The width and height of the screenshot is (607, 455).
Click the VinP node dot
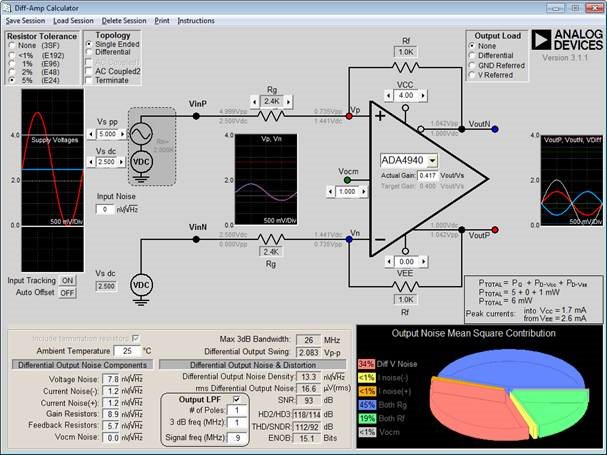196,116
